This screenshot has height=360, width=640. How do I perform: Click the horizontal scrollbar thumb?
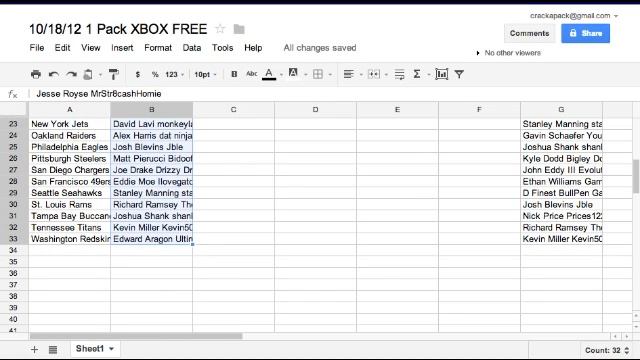point(136,336)
